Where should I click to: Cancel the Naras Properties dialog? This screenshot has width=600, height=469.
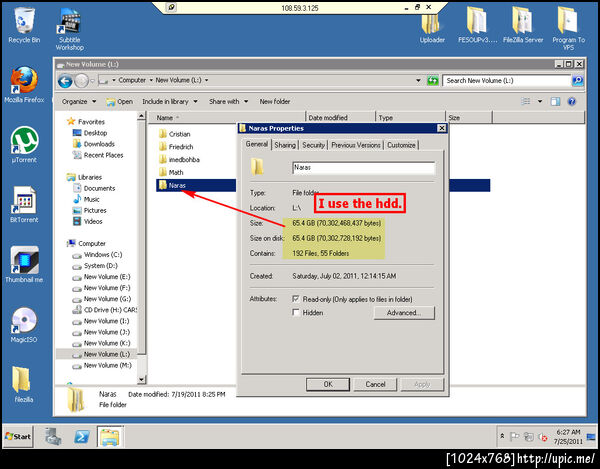pyautogui.click(x=375, y=384)
